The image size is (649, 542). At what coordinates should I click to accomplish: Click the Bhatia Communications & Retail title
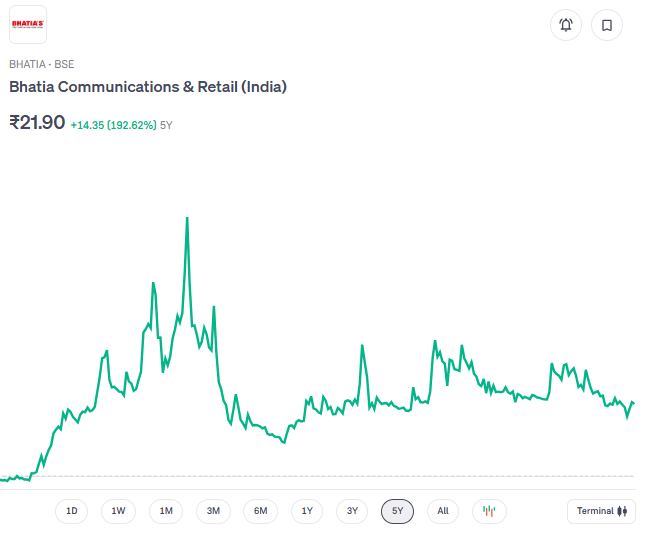click(148, 87)
